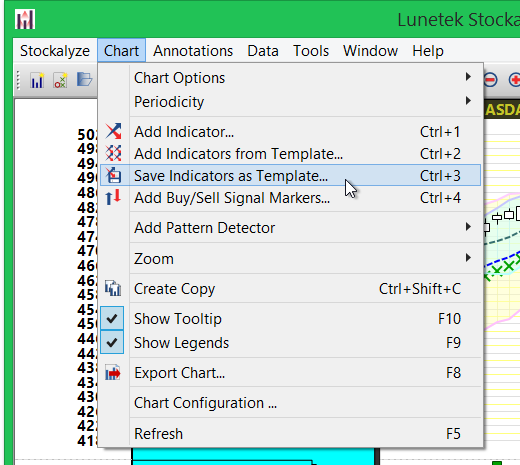Click the Lunetek Stockalyze app icon
This screenshot has height=465, width=520.
click(25, 19)
